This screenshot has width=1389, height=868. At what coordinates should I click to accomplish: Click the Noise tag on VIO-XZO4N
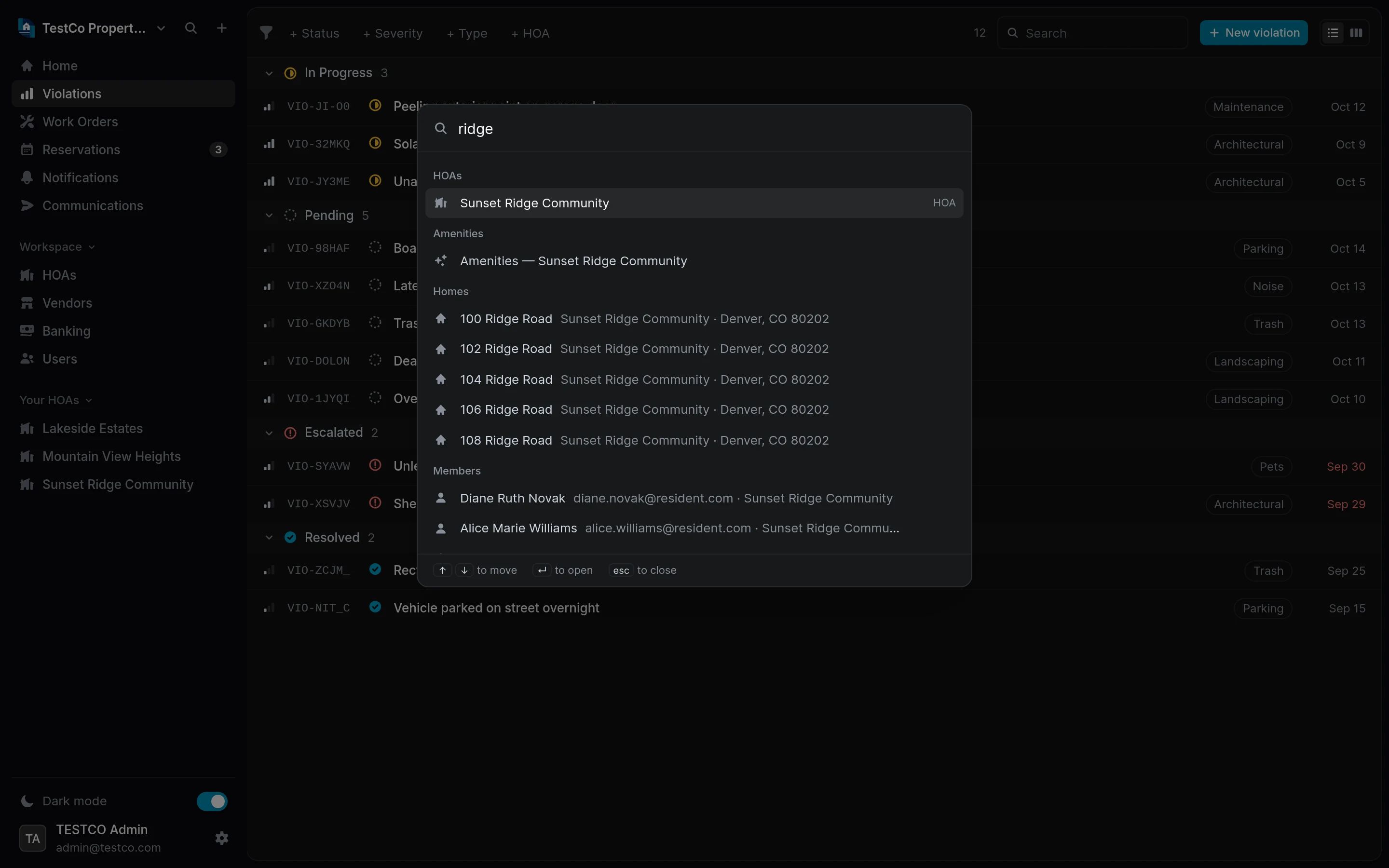[x=1268, y=286]
